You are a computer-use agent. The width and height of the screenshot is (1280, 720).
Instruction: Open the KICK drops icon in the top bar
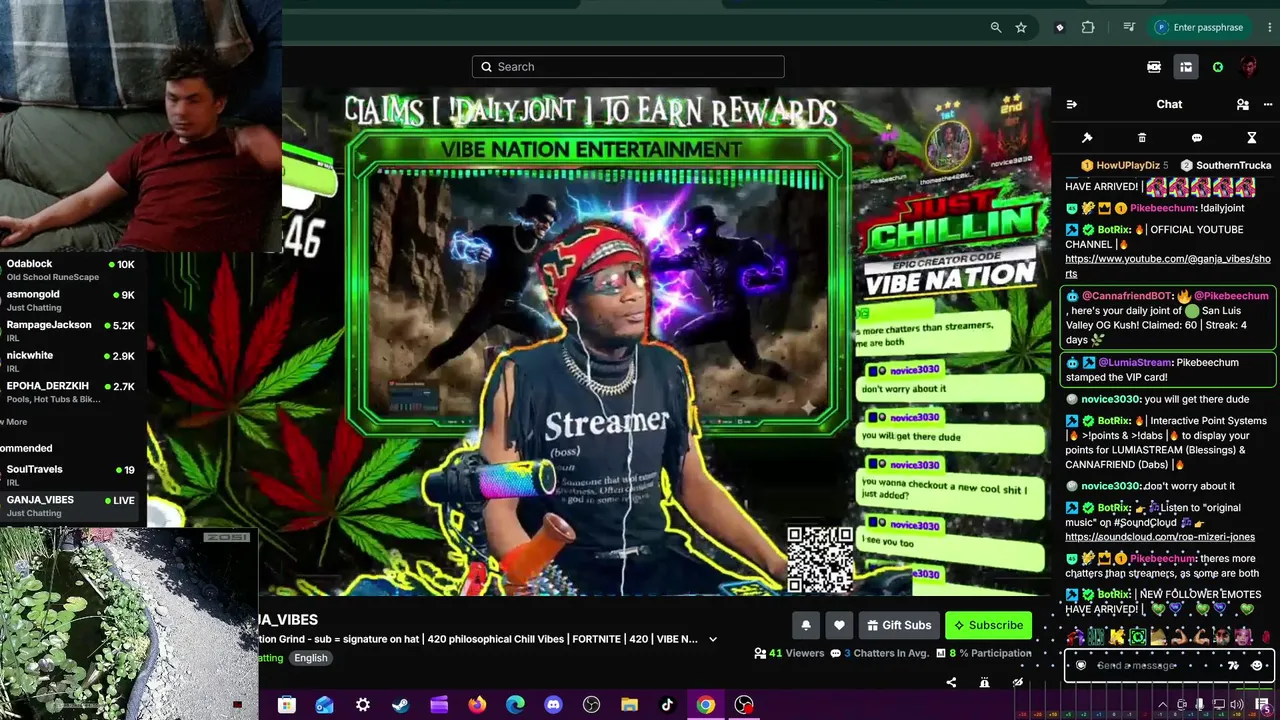pos(1154,67)
